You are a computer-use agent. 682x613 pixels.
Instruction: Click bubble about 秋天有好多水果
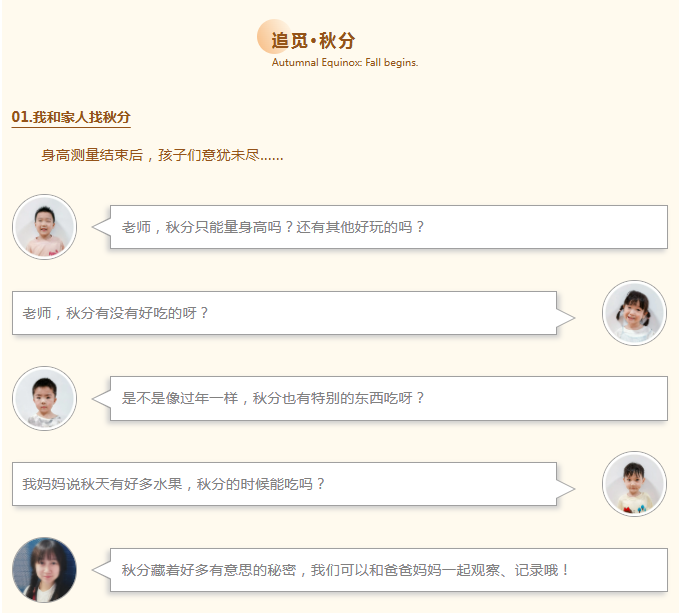[284, 484]
